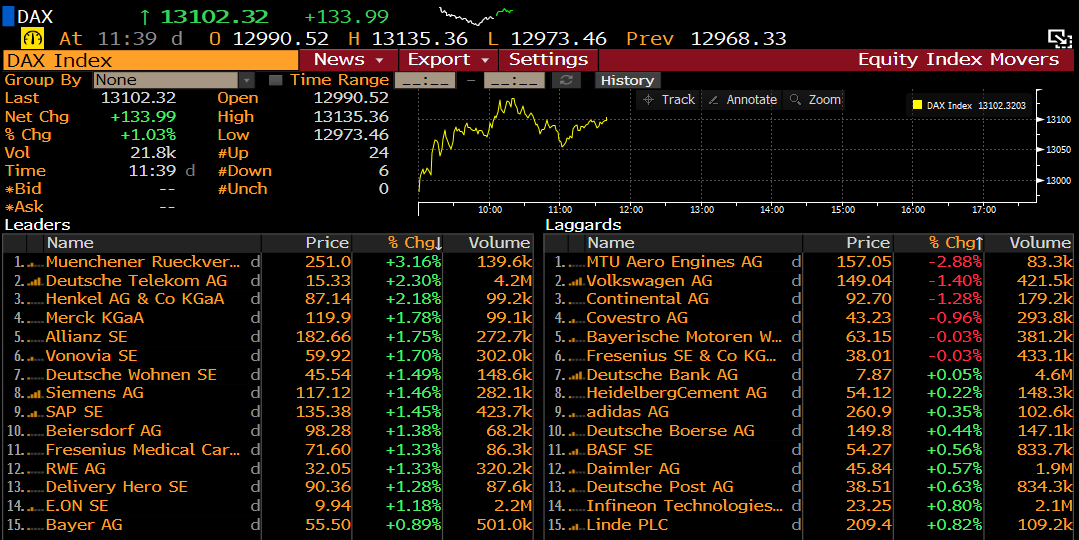Click the DAX Index security input field
1079x540 pixels.
(x=151, y=60)
